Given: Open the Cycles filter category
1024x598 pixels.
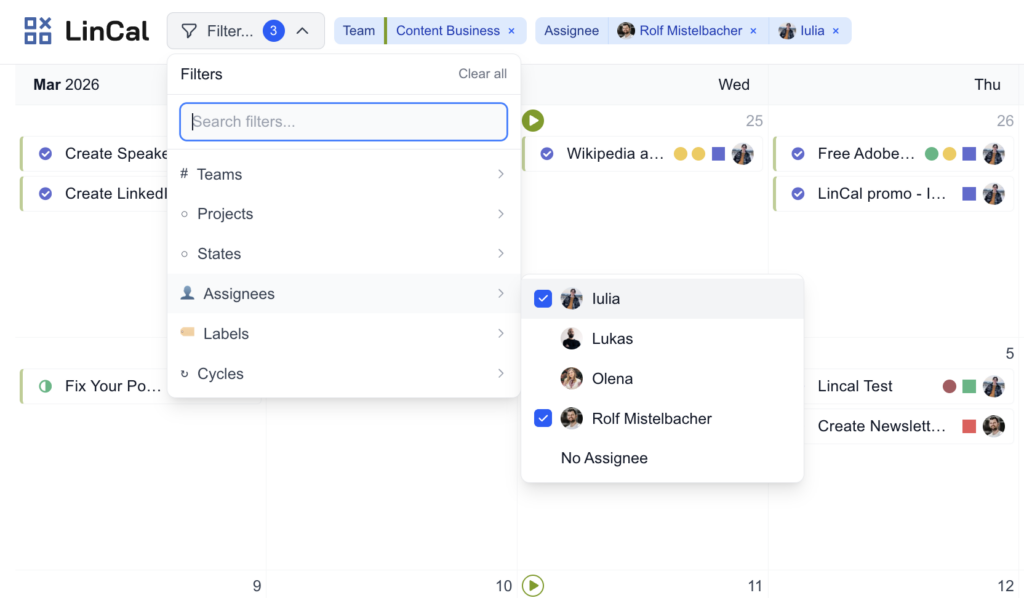Looking at the screenshot, I should (343, 374).
